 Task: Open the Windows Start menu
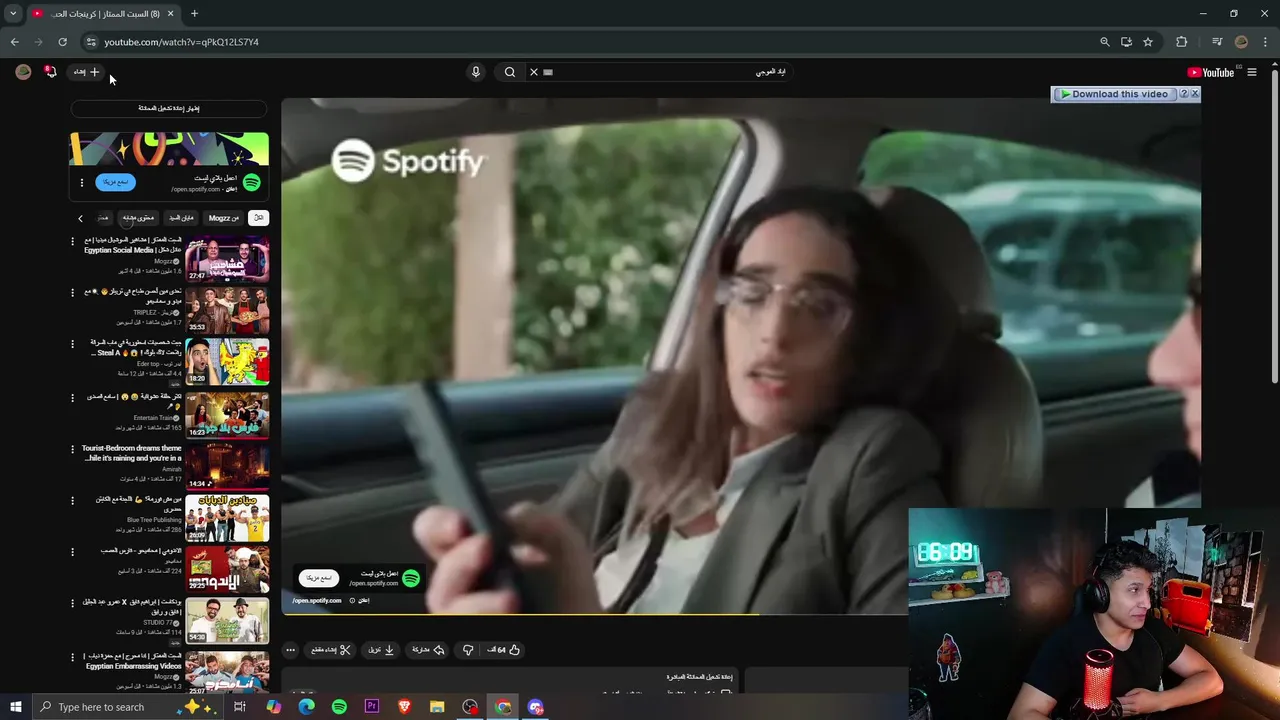15,707
